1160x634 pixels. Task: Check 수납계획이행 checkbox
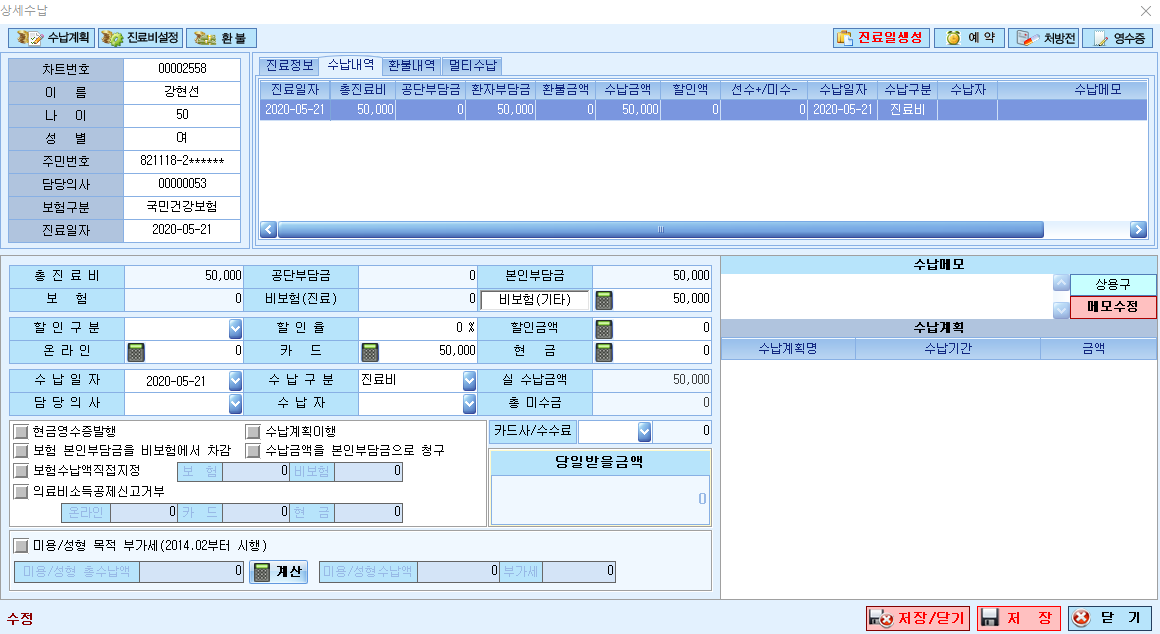254,431
